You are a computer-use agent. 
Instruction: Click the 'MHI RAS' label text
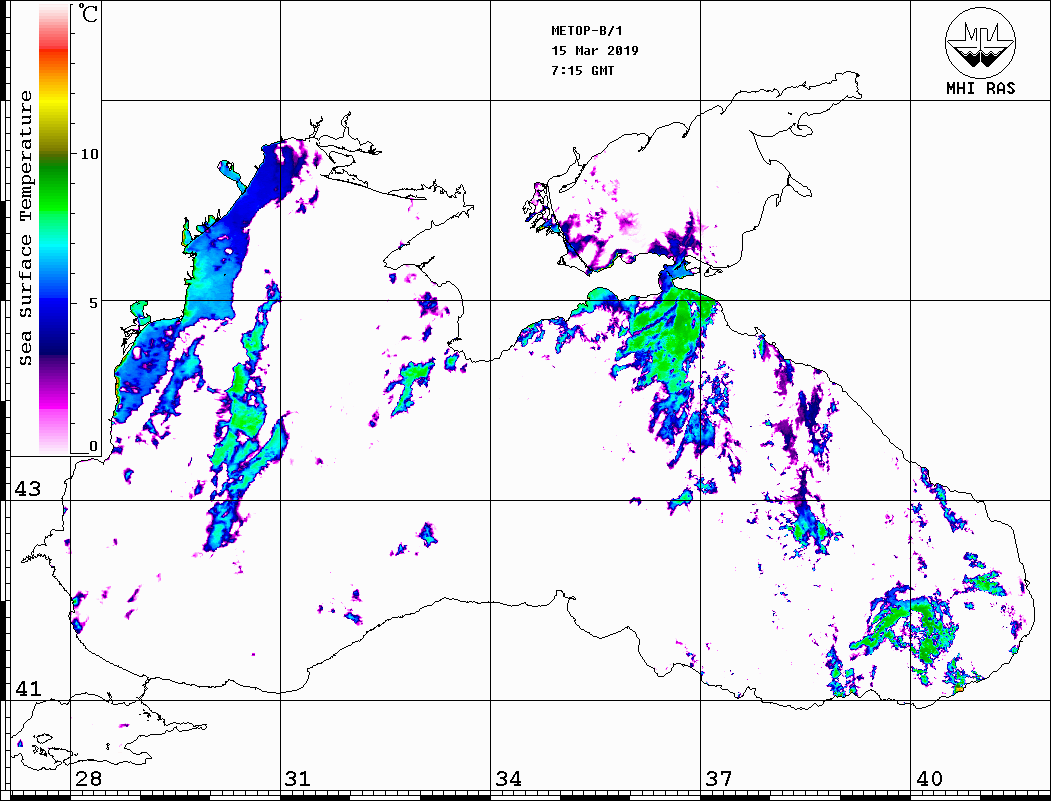point(980,88)
